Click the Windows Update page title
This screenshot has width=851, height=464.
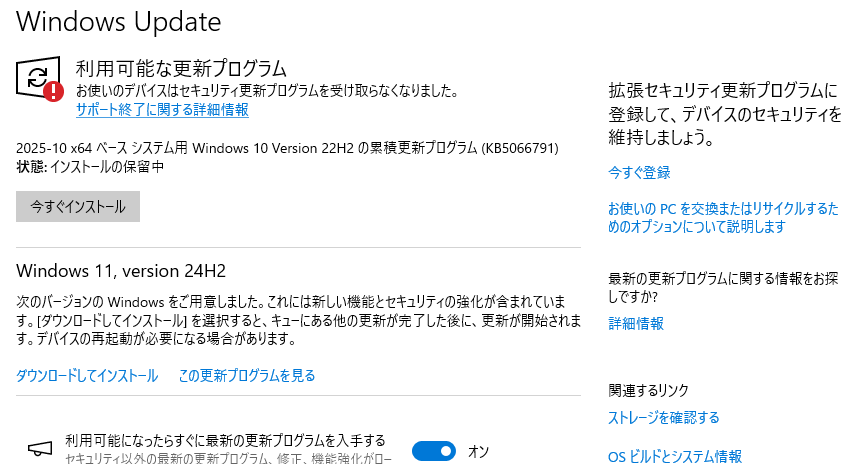119,20
